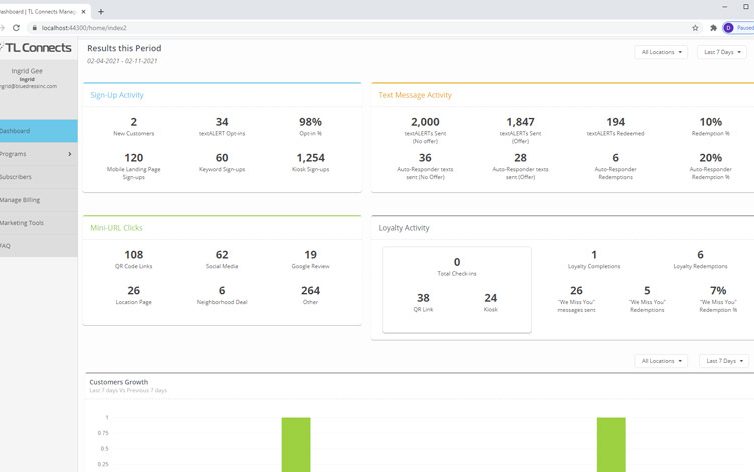Click the Total Check-ins value 0
The image size is (754, 472).
click(457, 262)
